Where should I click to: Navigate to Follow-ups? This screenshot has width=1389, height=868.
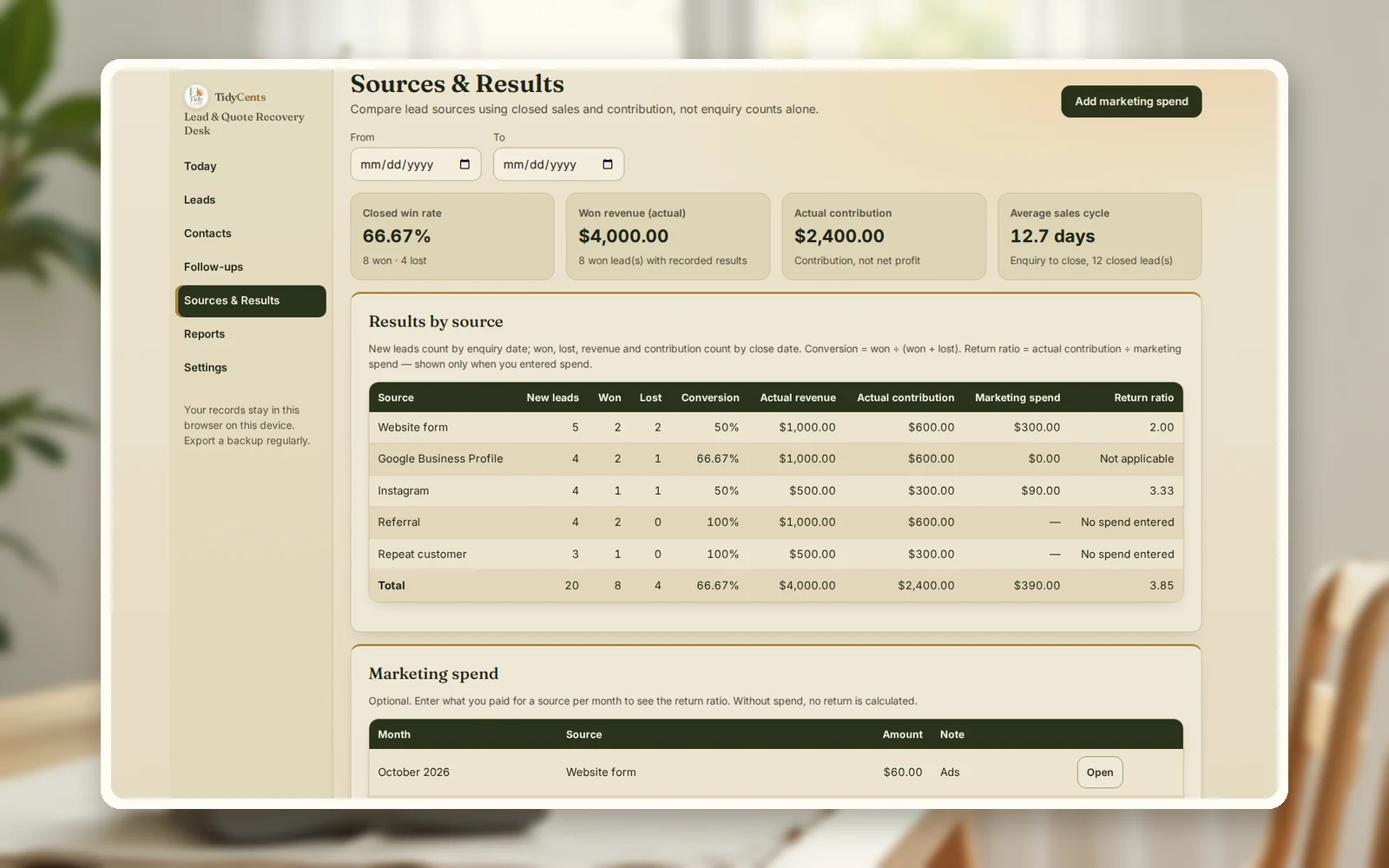pos(250,267)
